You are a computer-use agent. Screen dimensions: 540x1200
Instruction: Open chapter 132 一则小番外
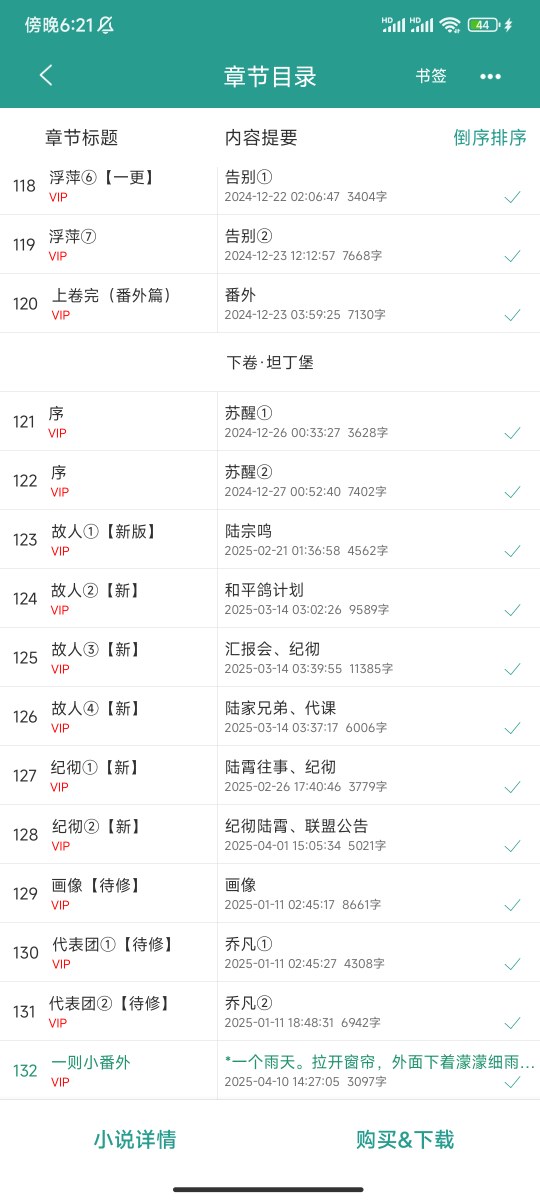tap(270, 1071)
